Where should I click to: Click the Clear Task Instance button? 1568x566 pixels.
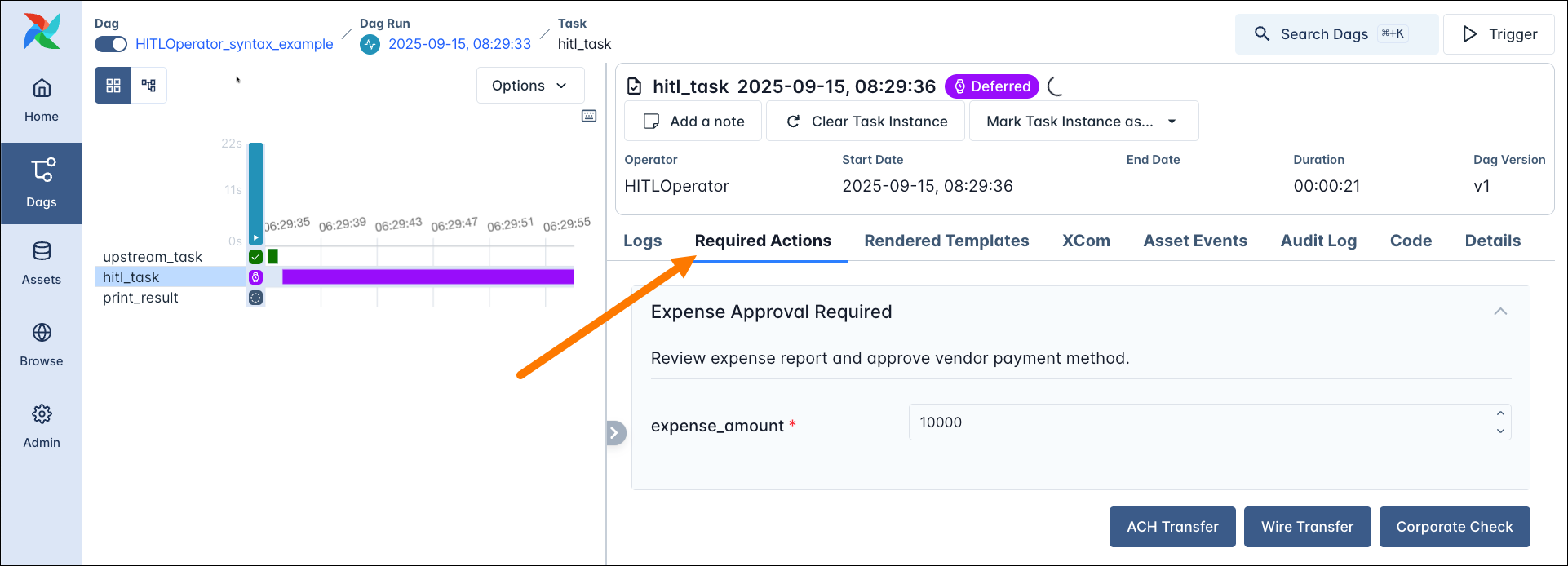[866, 122]
